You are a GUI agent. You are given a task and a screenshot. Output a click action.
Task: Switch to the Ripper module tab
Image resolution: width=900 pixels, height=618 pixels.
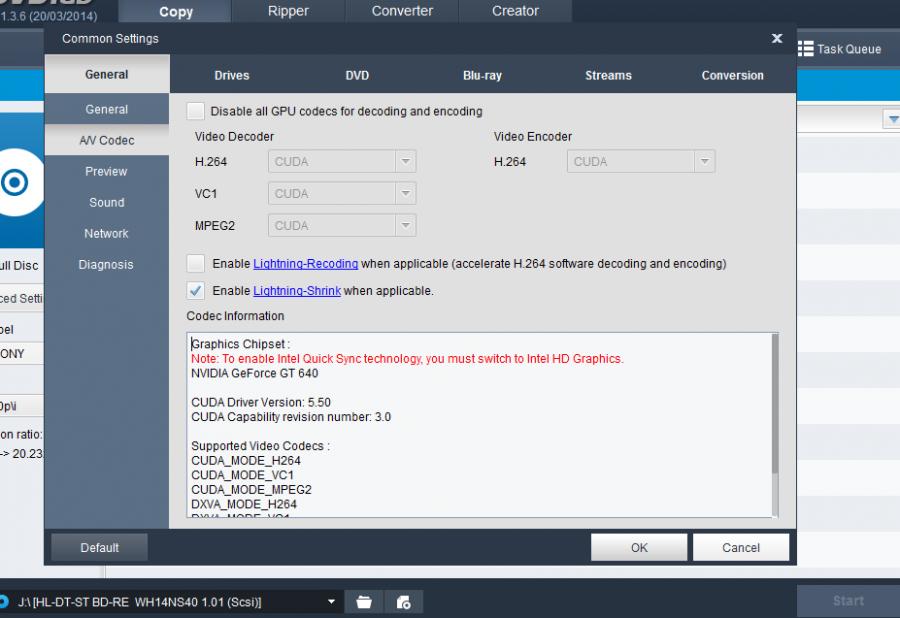(x=288, y=11)
